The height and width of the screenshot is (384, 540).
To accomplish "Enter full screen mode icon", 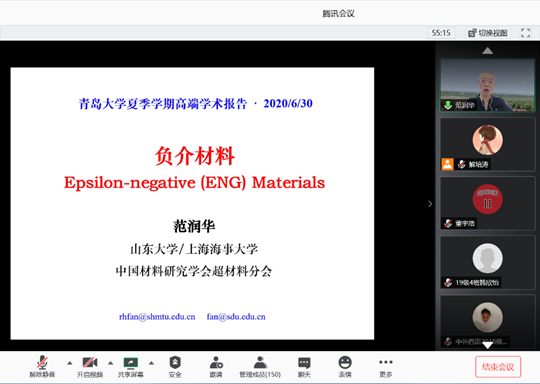I will [x=526, y=33].
